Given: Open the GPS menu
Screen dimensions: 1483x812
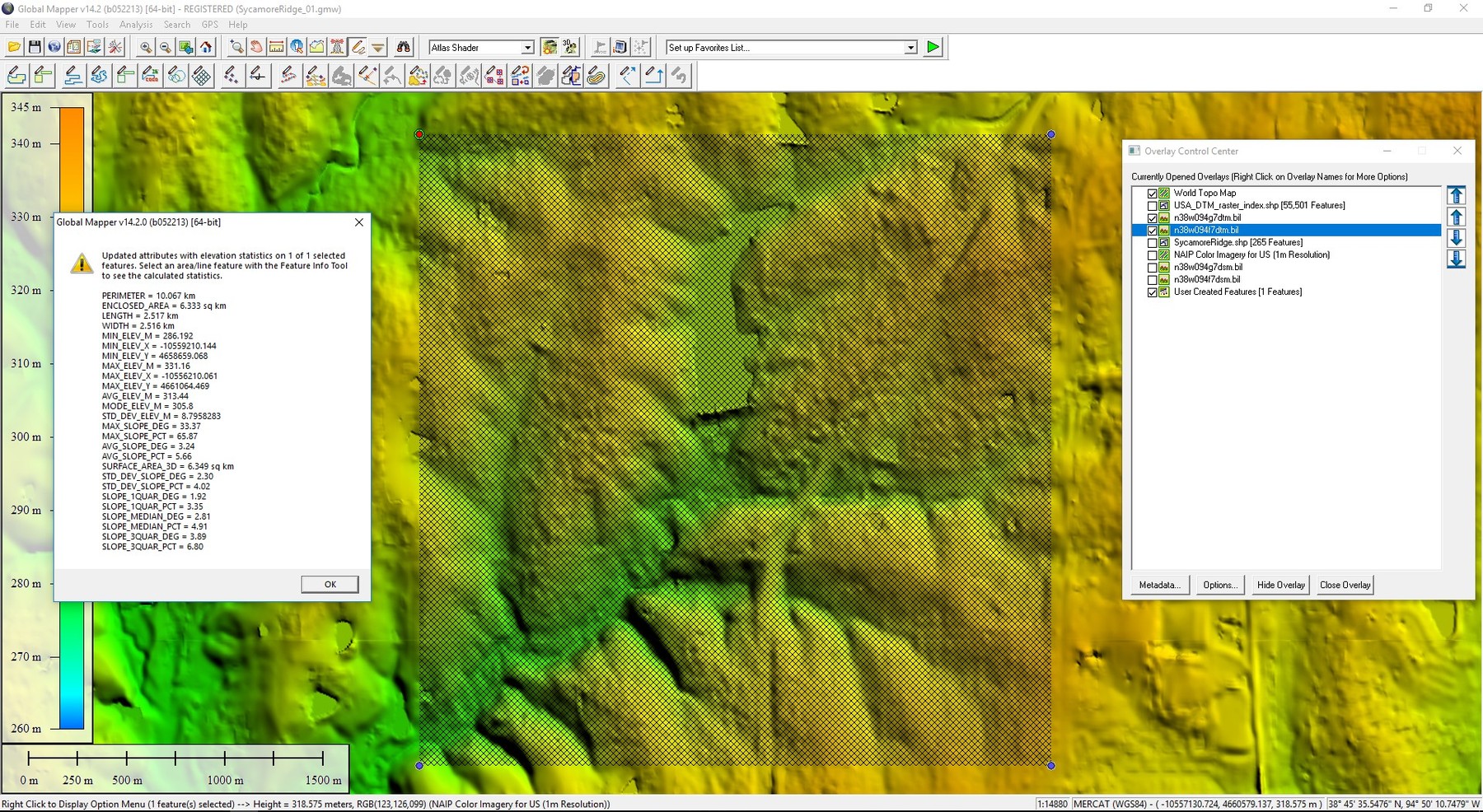Looking at the screenshot, I should [x=210, y=25].
